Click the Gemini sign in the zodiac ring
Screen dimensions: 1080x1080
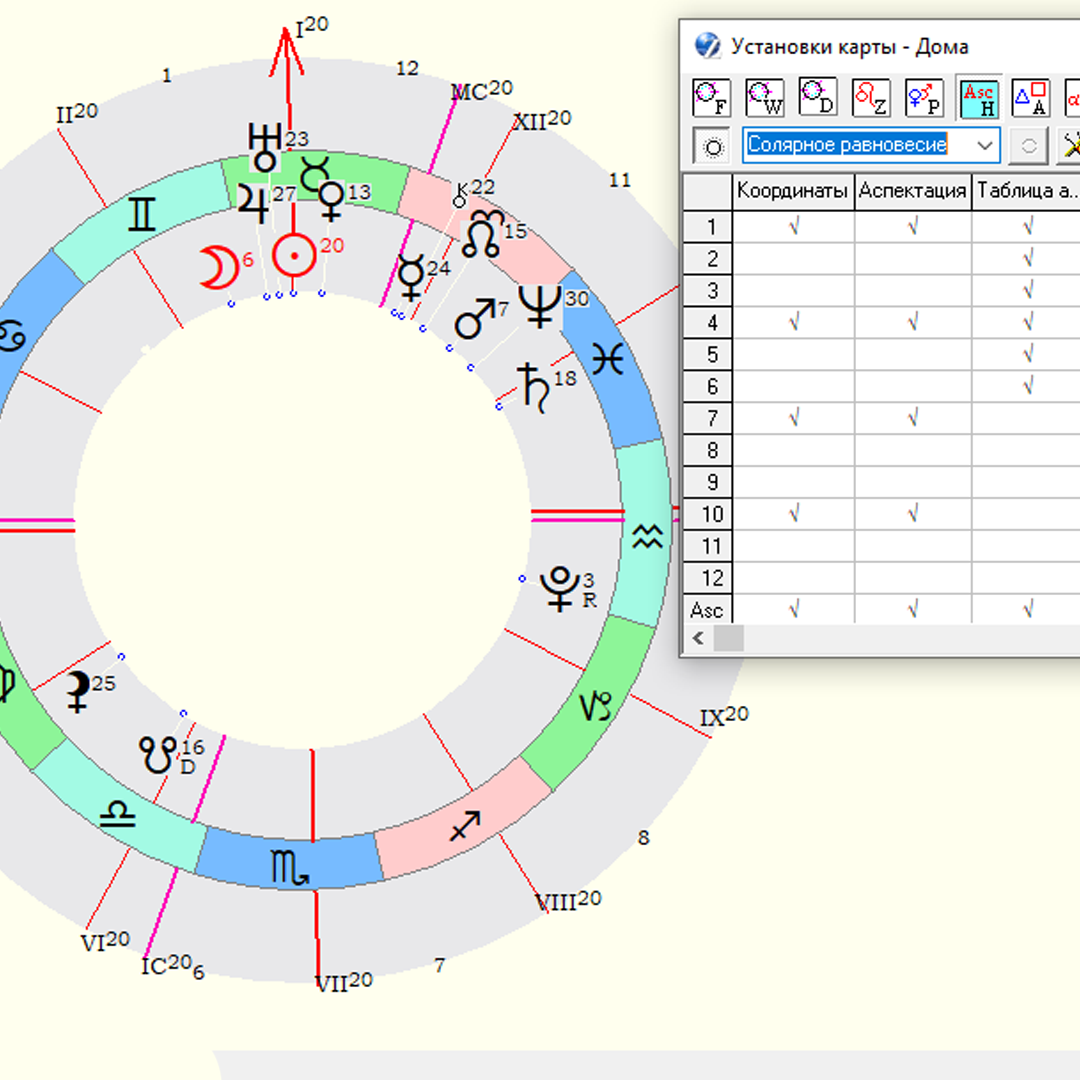141,214
